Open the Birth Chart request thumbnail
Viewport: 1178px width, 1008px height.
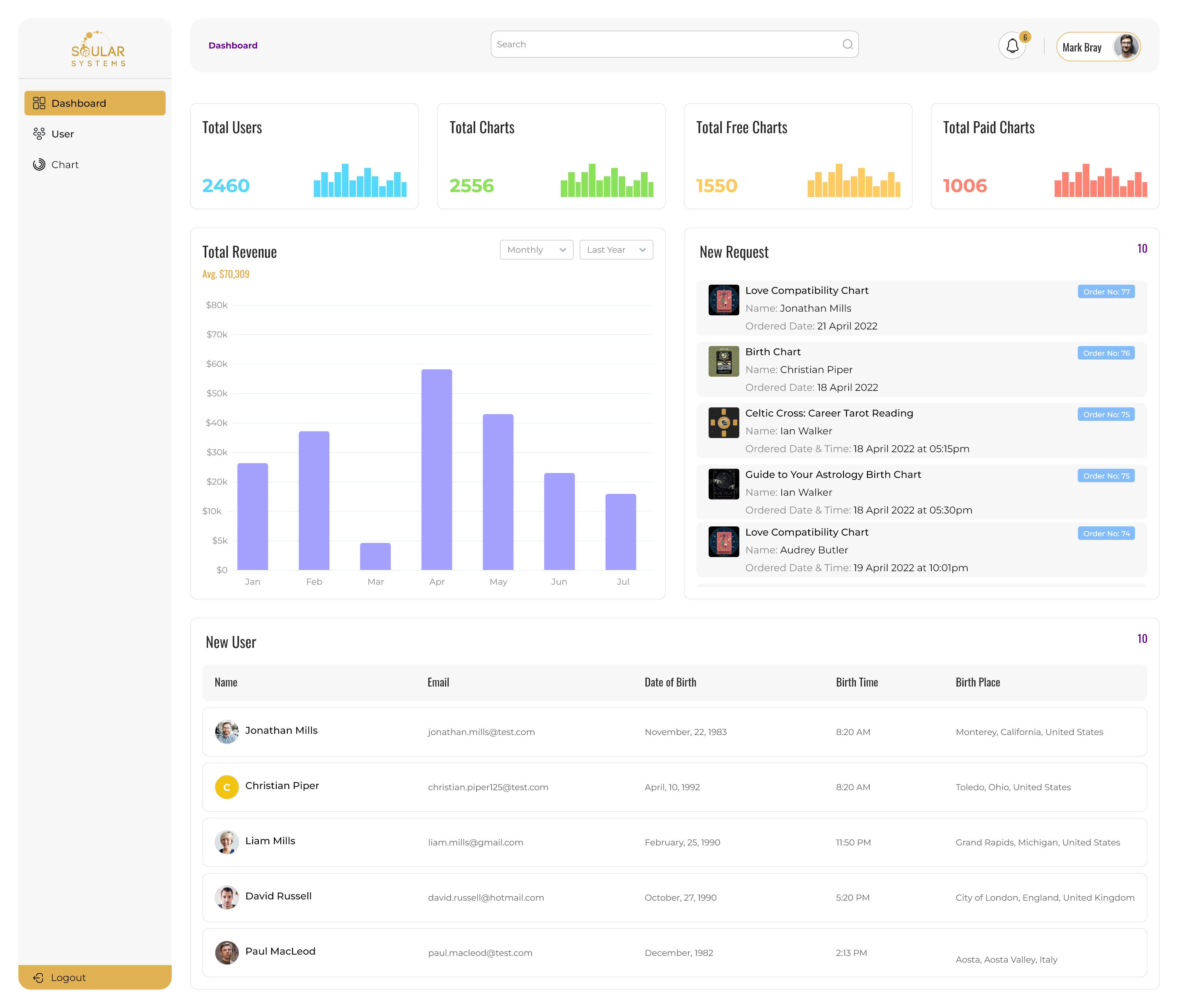click(x=723, y=361)
